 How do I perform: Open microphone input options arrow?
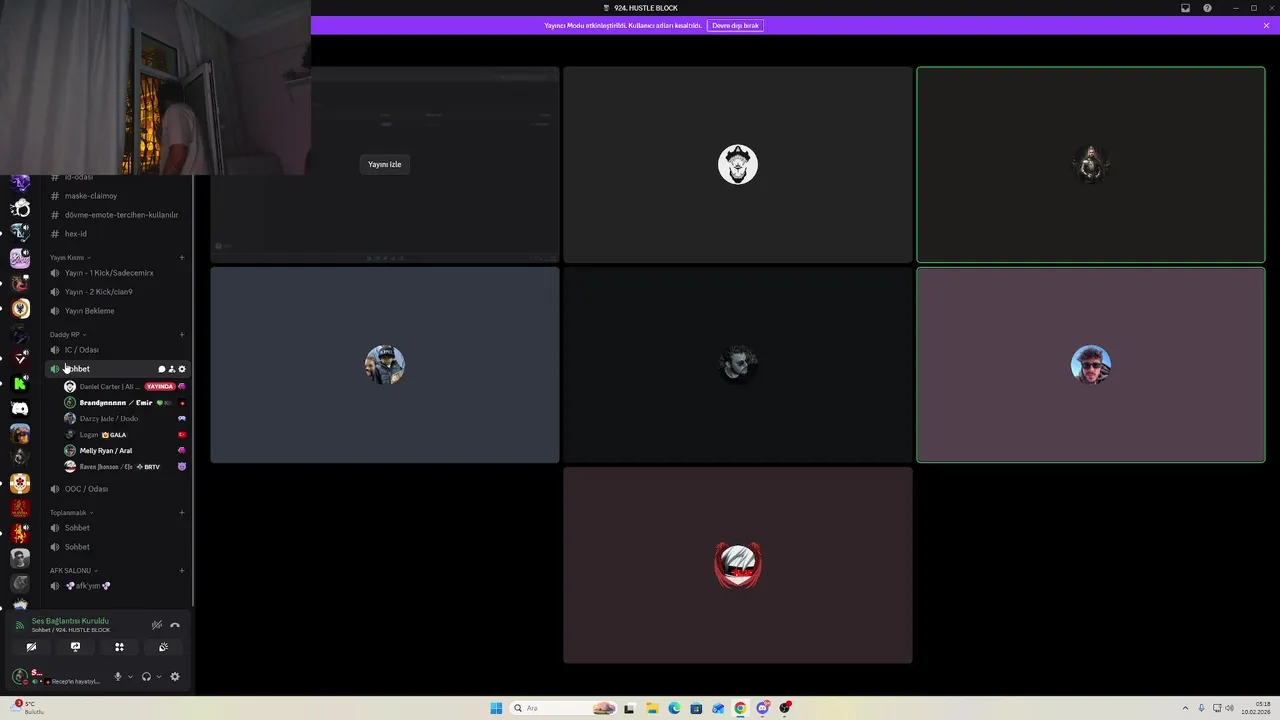point(130,677)
